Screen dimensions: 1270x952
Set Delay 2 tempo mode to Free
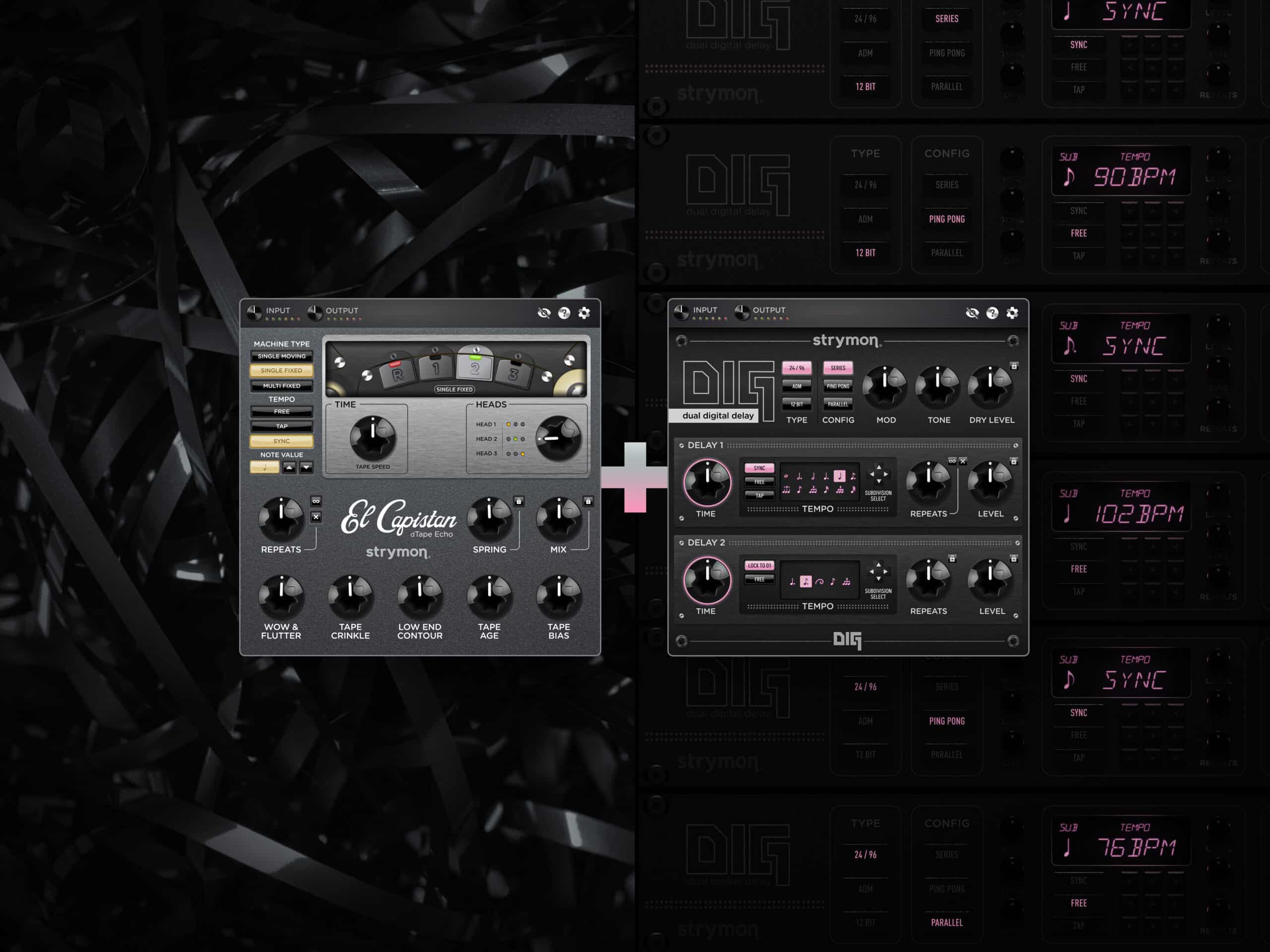pyautogui.click(x=760, y=580)
